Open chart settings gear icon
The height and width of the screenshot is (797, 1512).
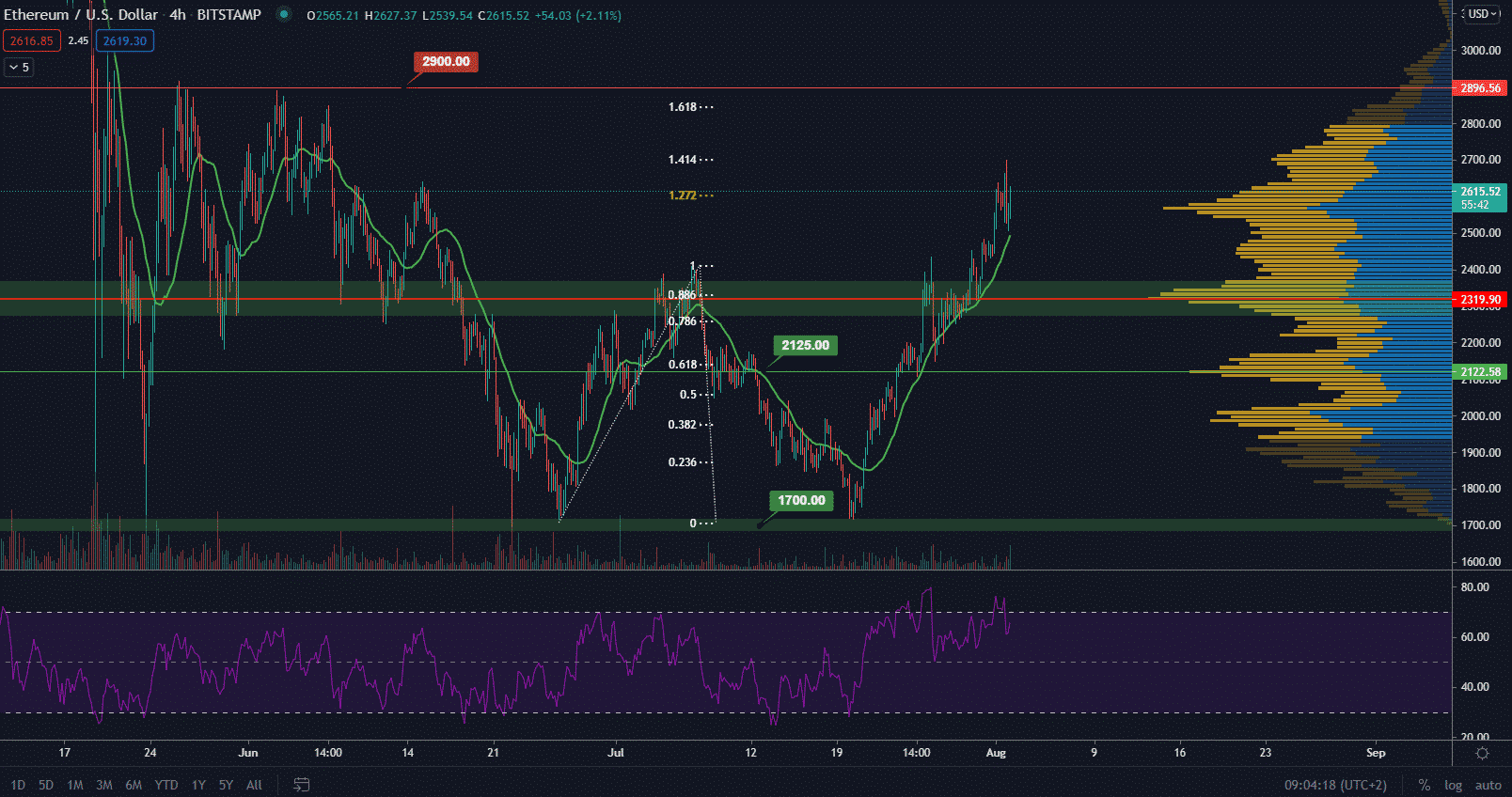click(x=1482, y=753)
